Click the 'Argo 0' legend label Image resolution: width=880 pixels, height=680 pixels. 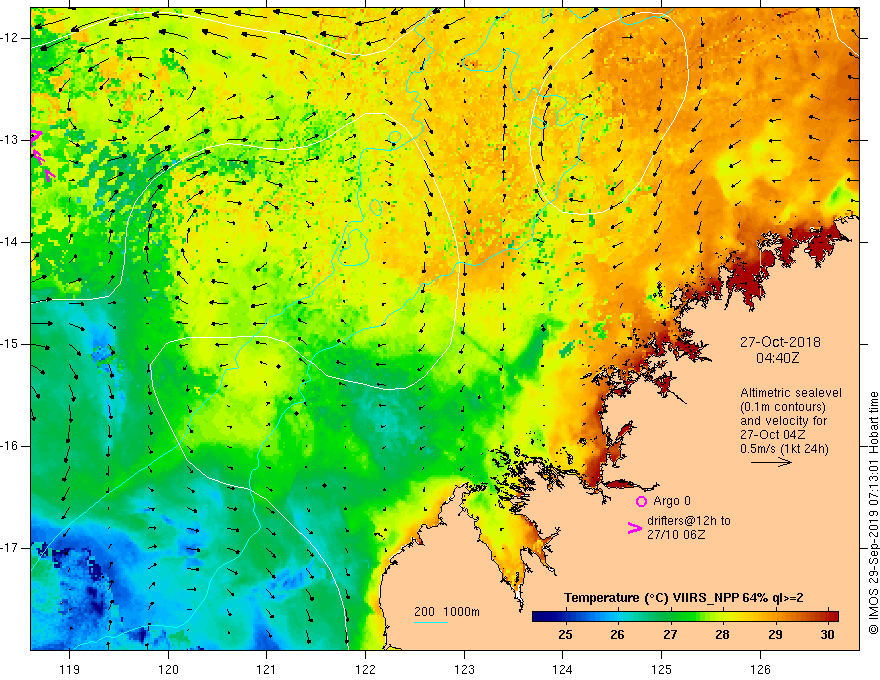[672, 501]
